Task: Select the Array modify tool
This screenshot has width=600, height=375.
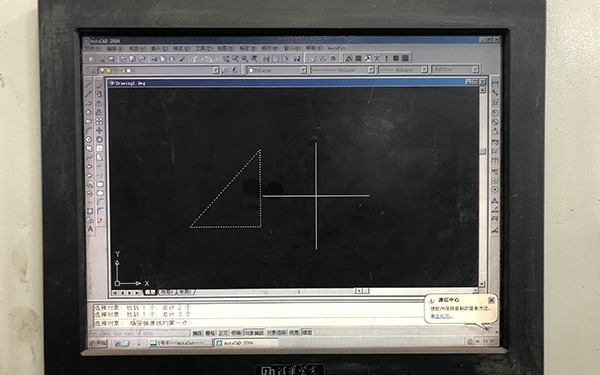Action: [99, 121]
